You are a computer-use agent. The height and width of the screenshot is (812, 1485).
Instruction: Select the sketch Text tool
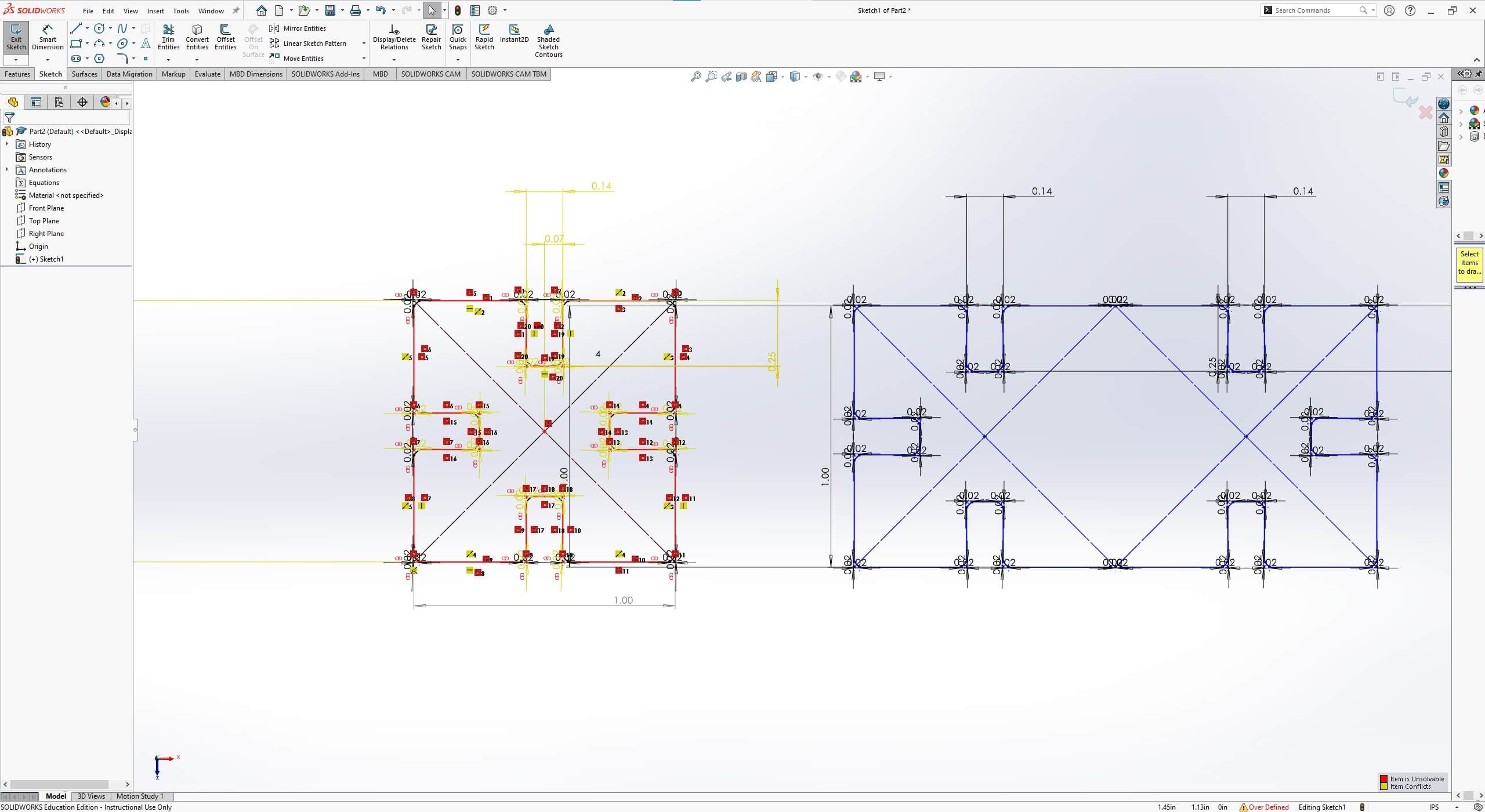point(146,43)
